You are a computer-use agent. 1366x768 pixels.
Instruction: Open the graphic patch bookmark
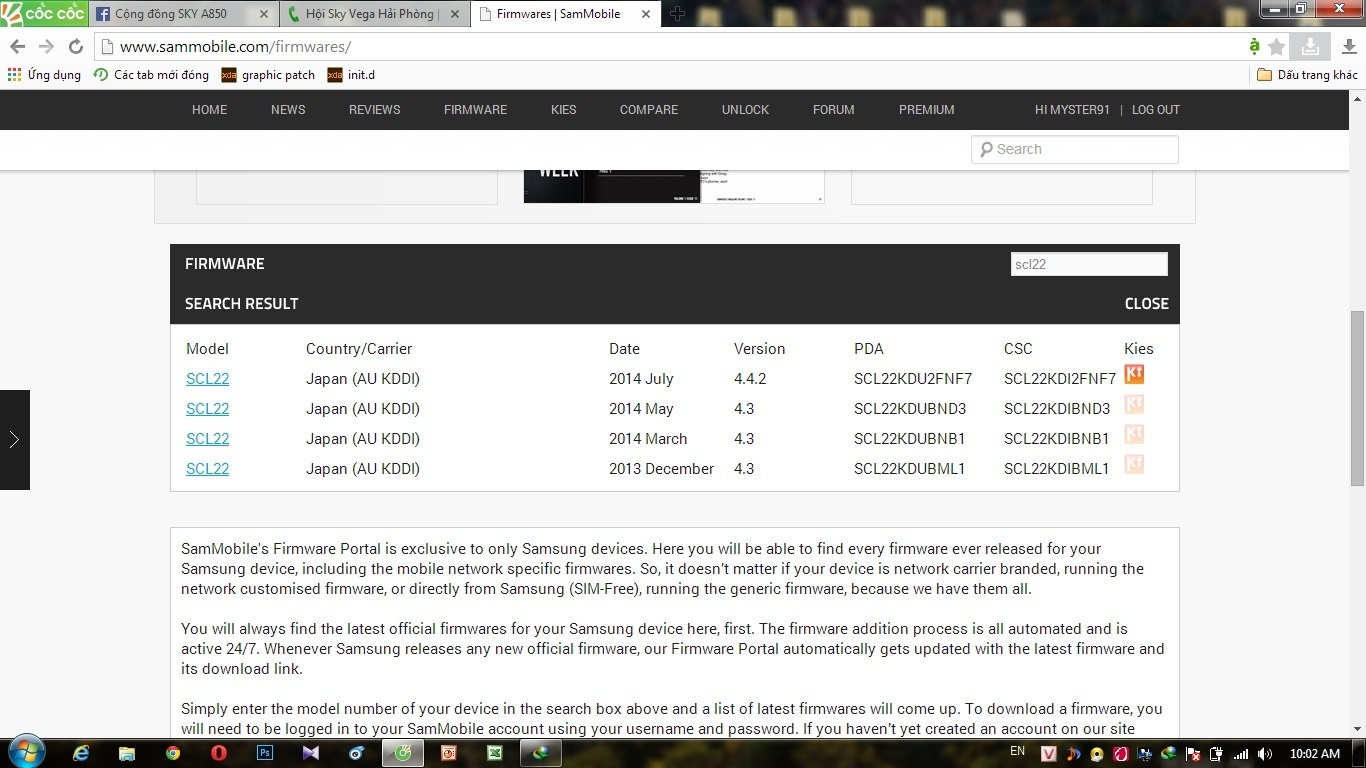(x=268, y=75)
